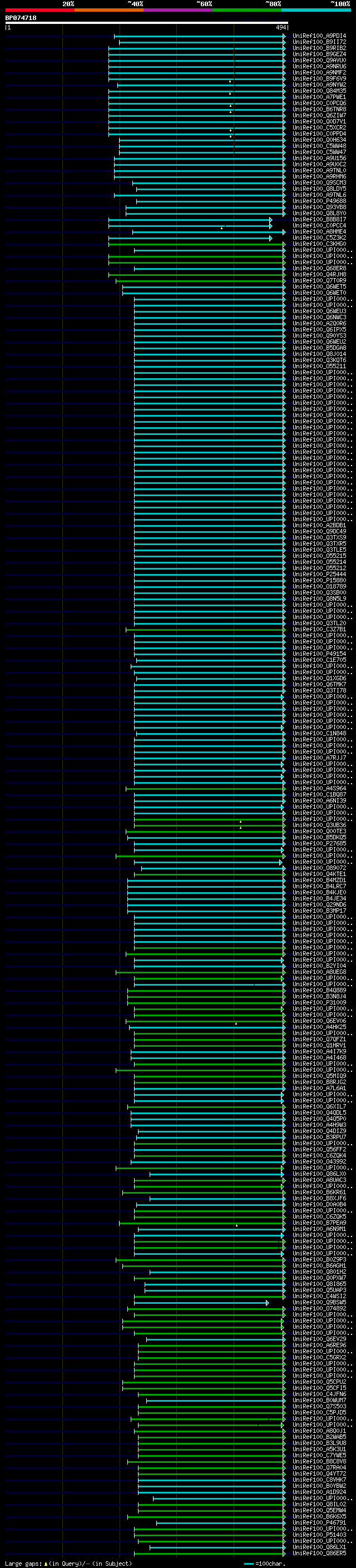Open the UniRef100_A4S964 hit
Screen dimensions: 356x1568
coord(319,788)
